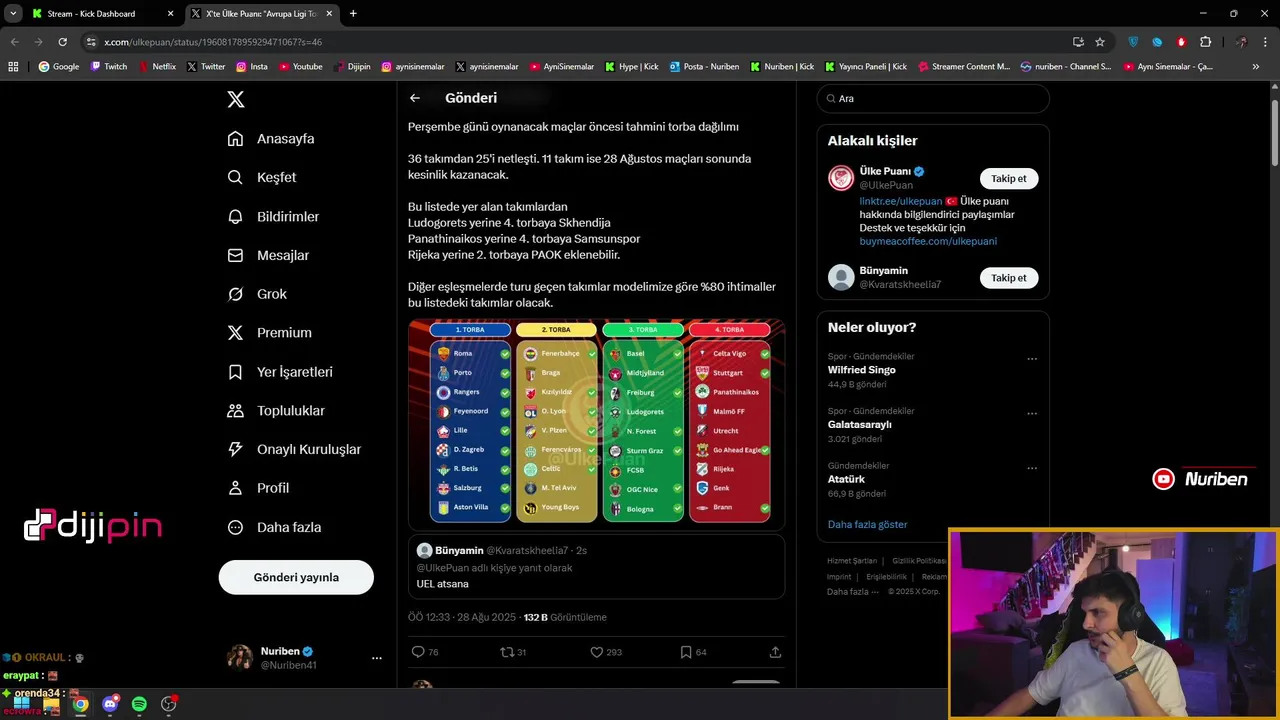Open the Insta bookmark
The height and width of the screenshot is (720, 1280).
[252, 67]
